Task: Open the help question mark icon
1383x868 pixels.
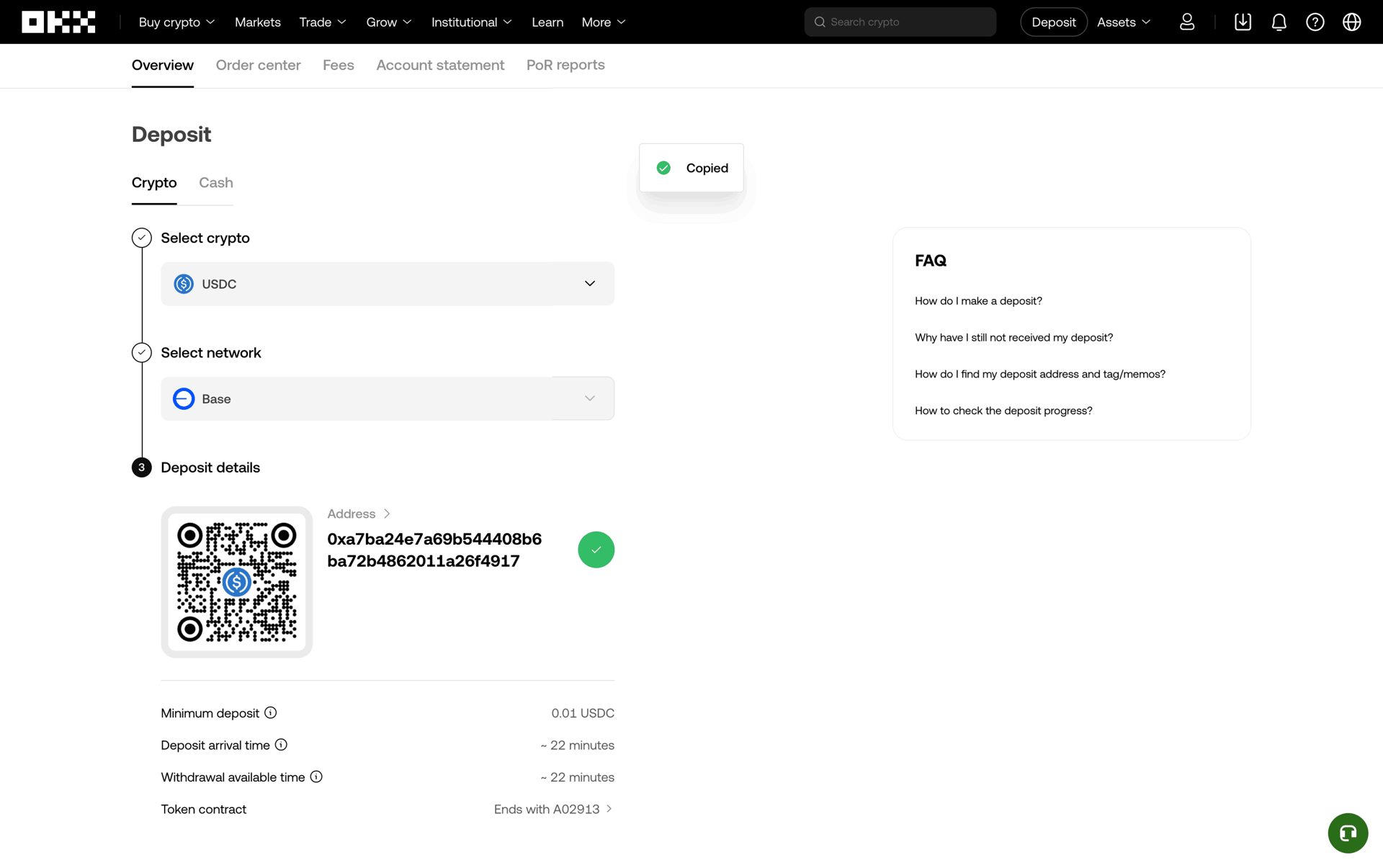Action: 1315,22
